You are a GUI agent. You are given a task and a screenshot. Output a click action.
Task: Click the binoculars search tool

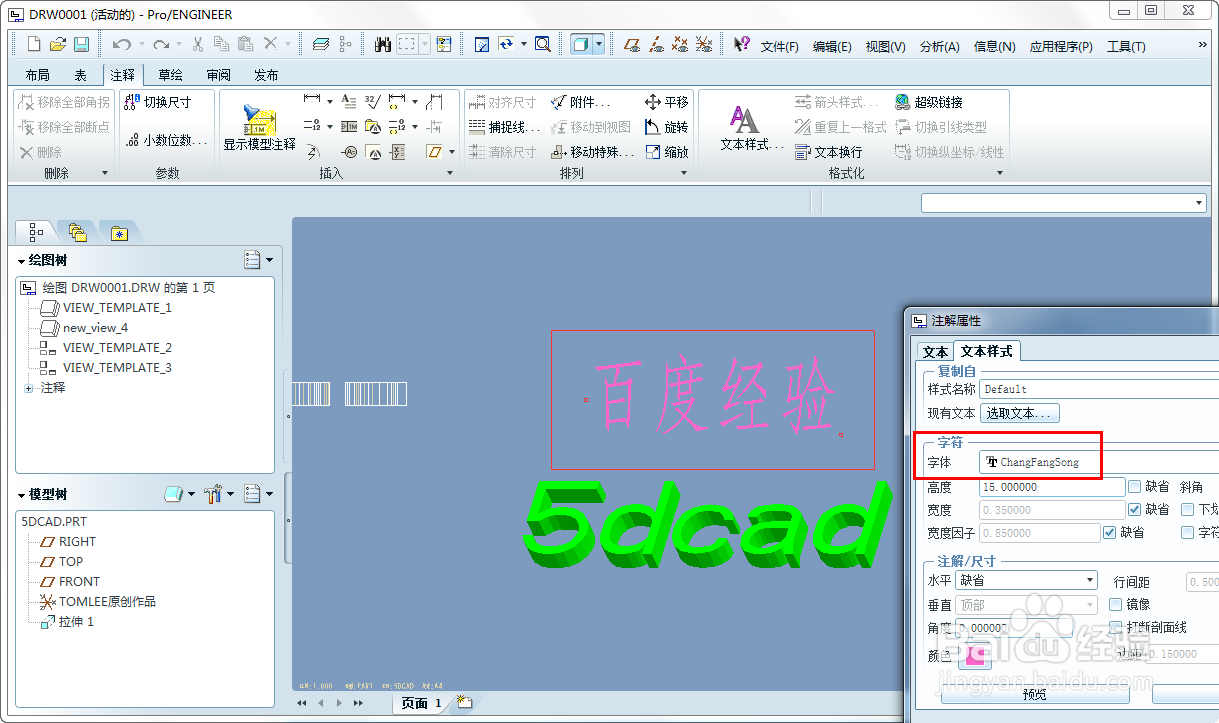(x=382, y=44)
